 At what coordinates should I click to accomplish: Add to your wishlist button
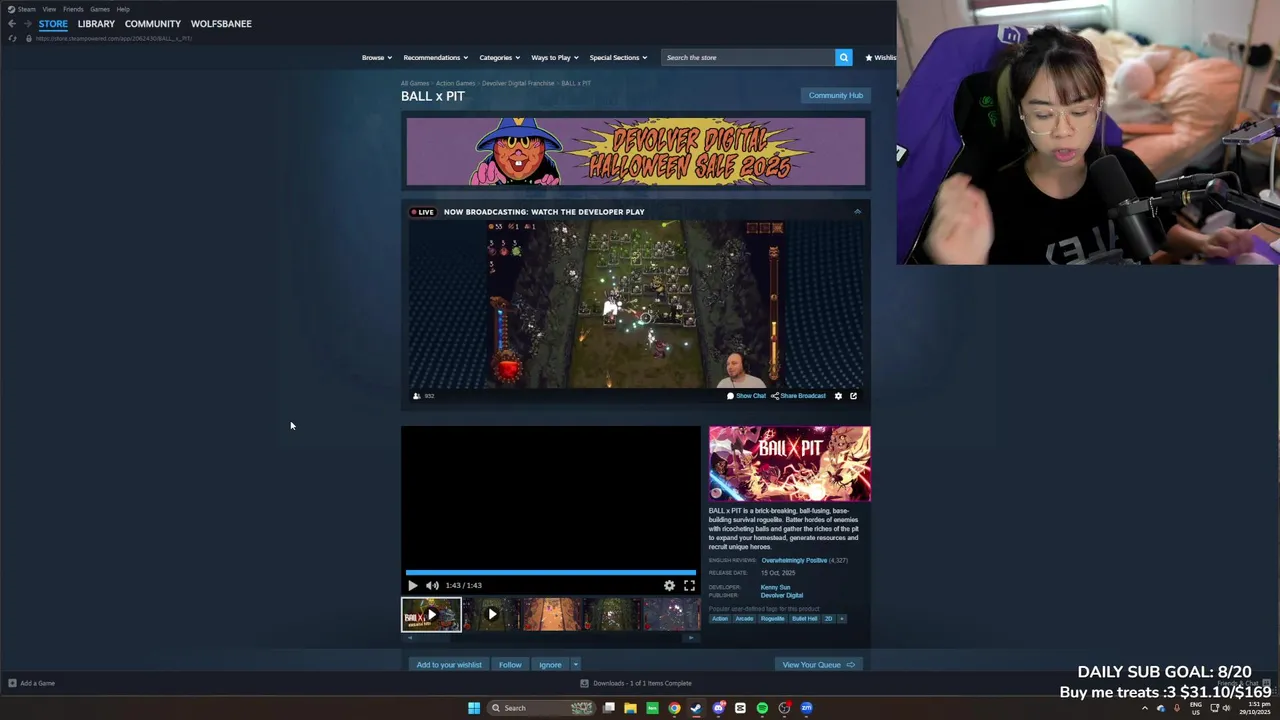tap(449, 664)
